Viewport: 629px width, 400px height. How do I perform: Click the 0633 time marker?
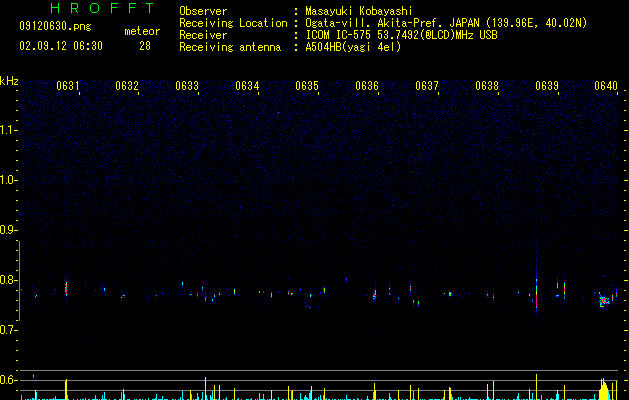[x=187, y=86]
